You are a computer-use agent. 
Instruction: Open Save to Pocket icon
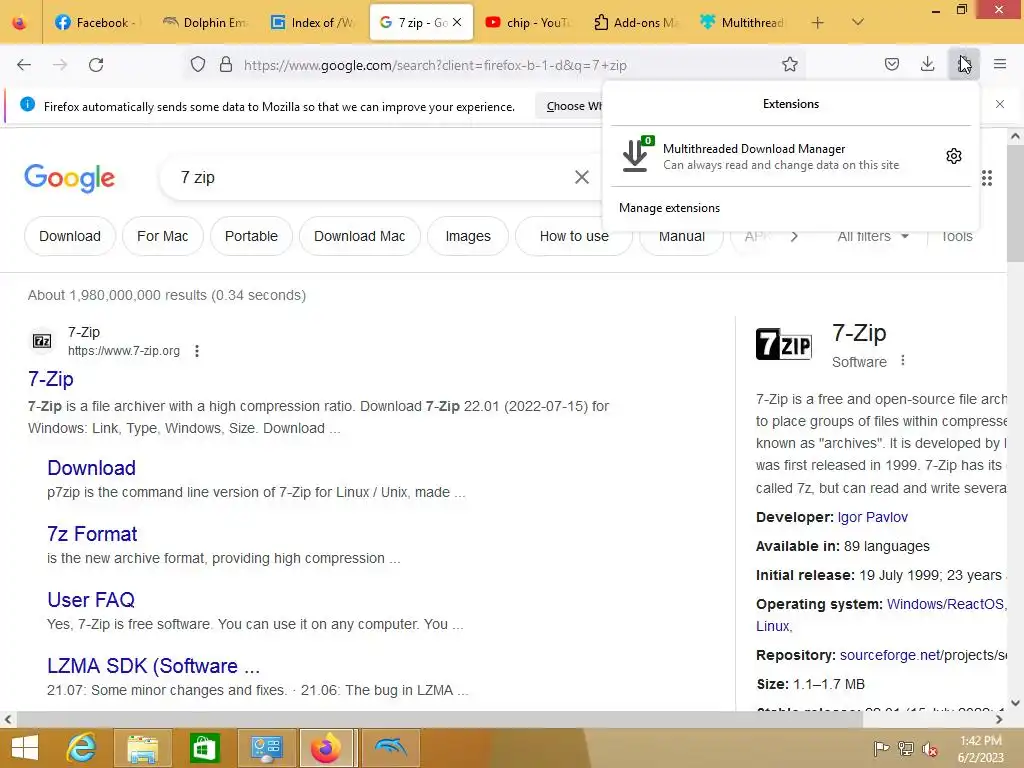pyautogui.click(x=891, y=64)
